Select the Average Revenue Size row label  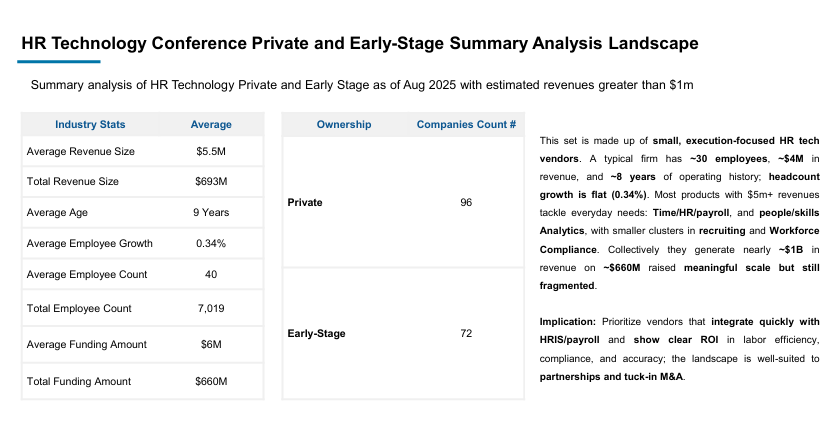[81, 152]
